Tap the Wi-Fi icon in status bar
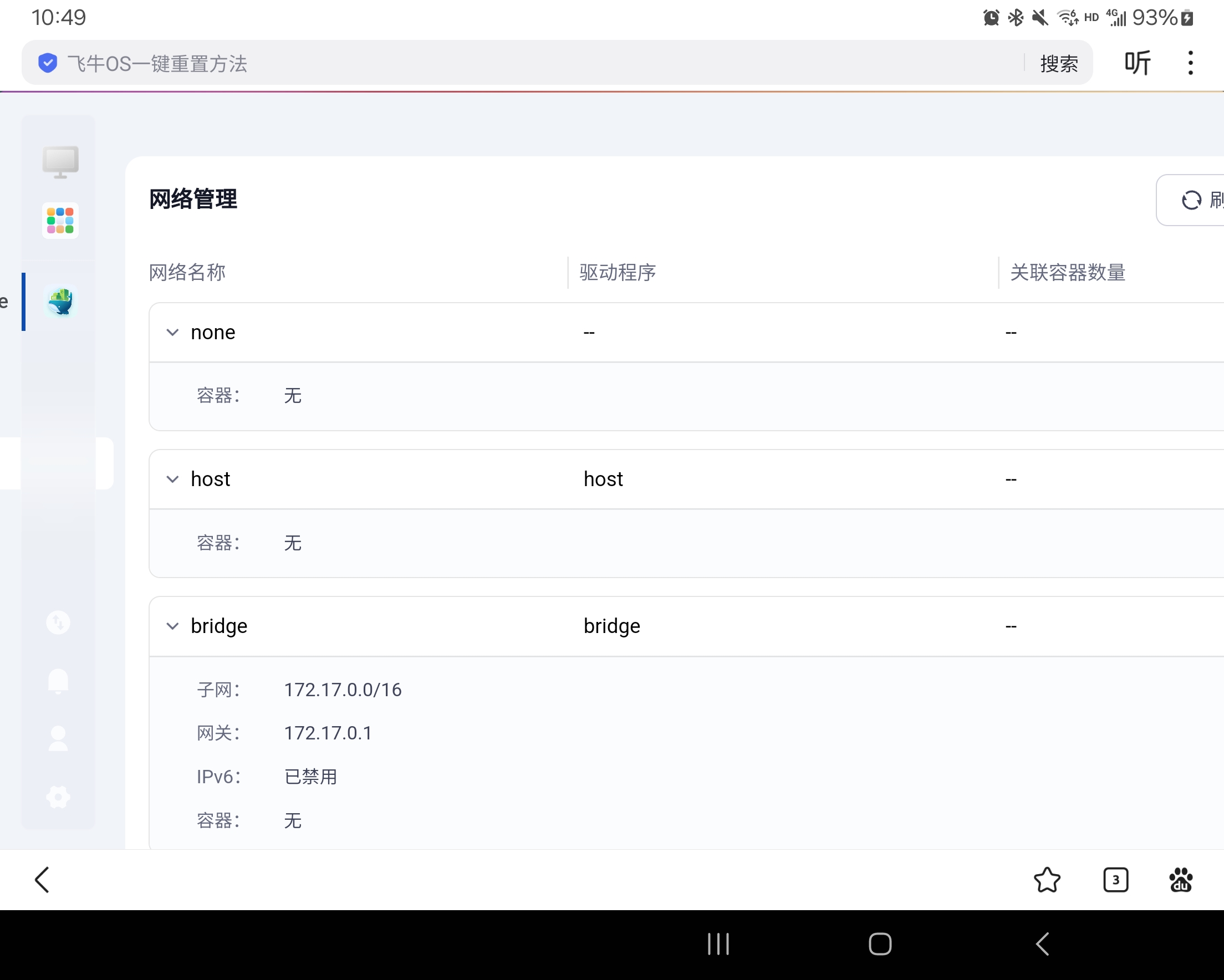This screenshot has height=980, width=1224. click(1067, 18)
